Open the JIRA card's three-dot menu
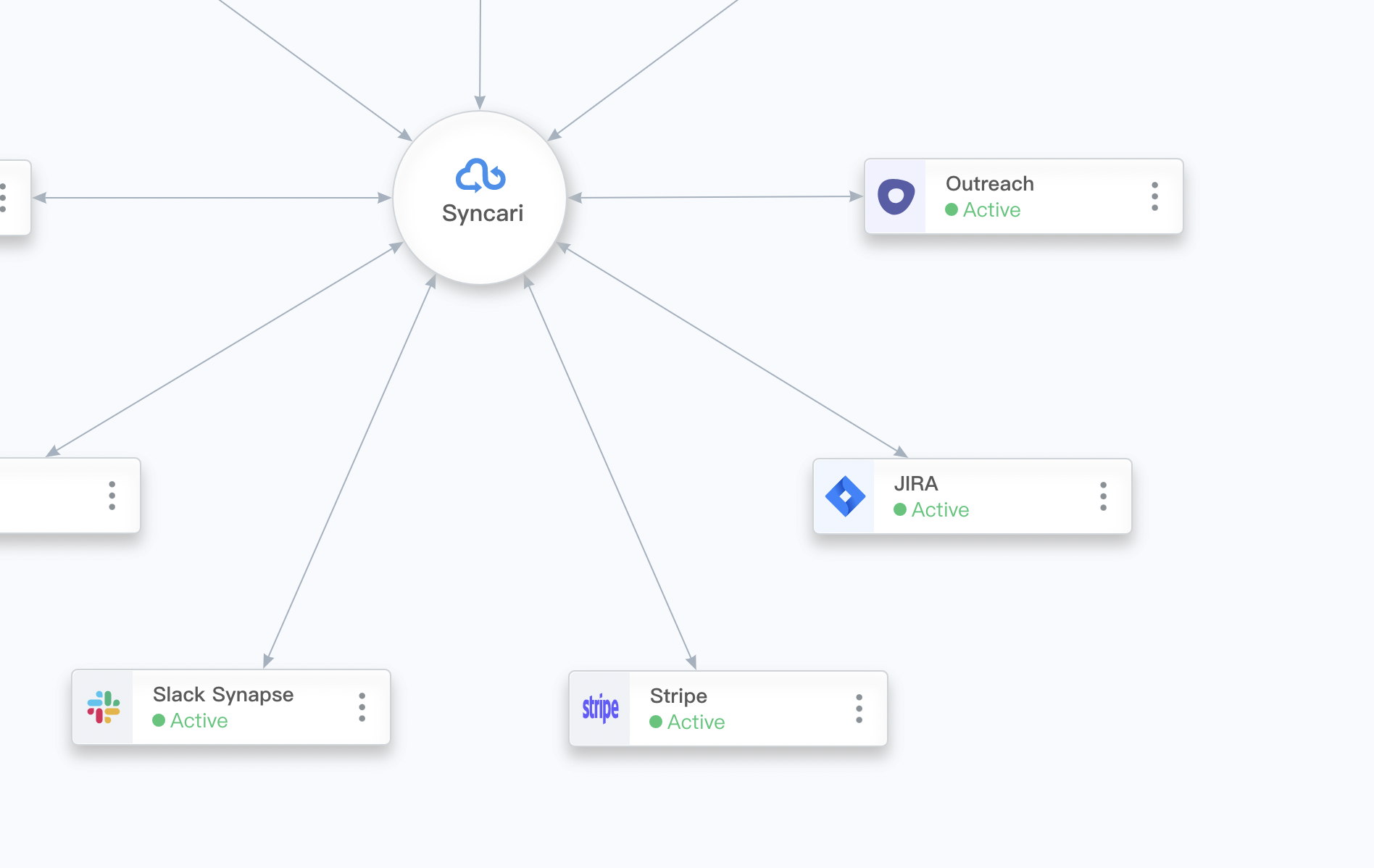The image size is (1374, 868). [x=1103, y=496]
